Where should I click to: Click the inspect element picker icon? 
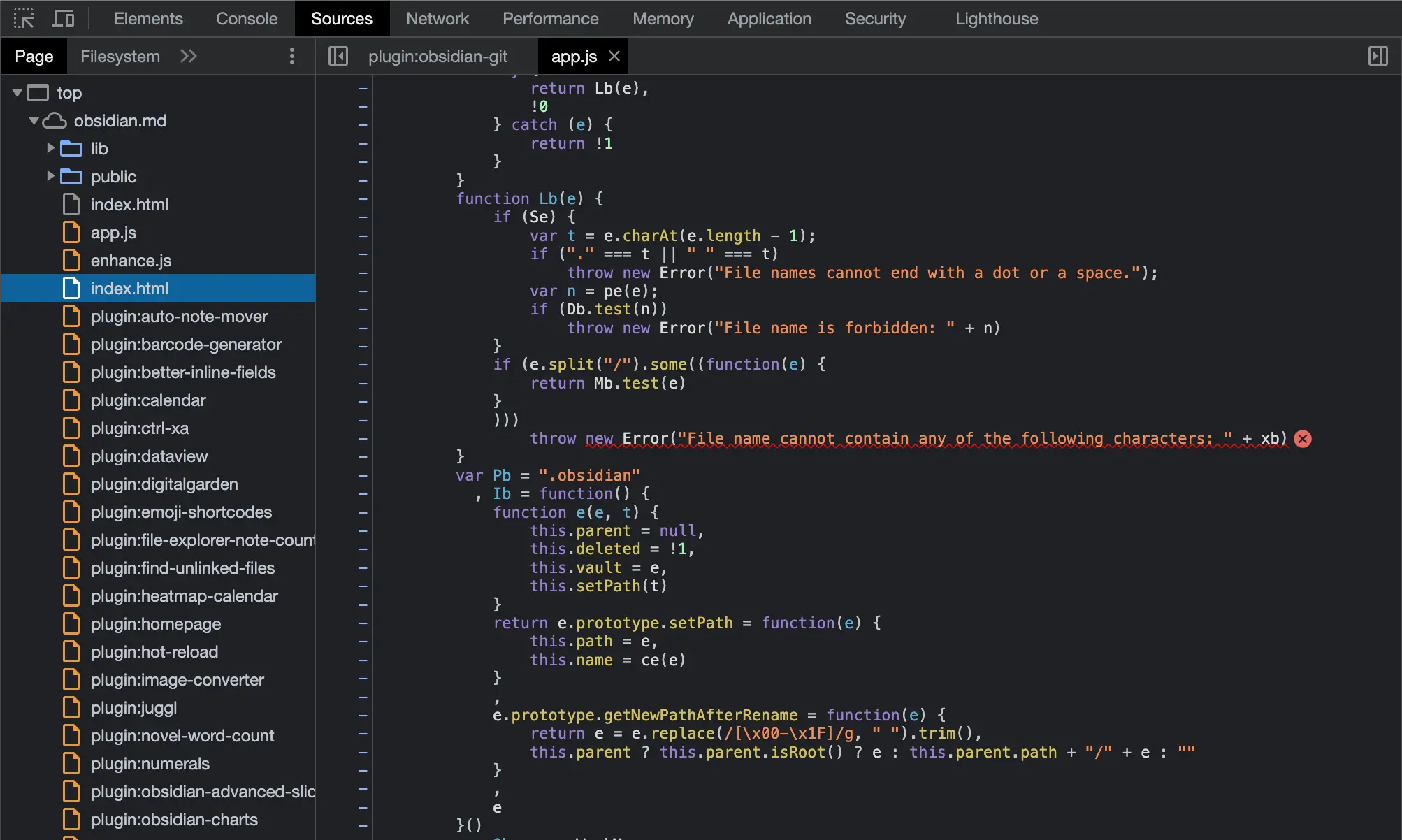click(x=24, y=18)
